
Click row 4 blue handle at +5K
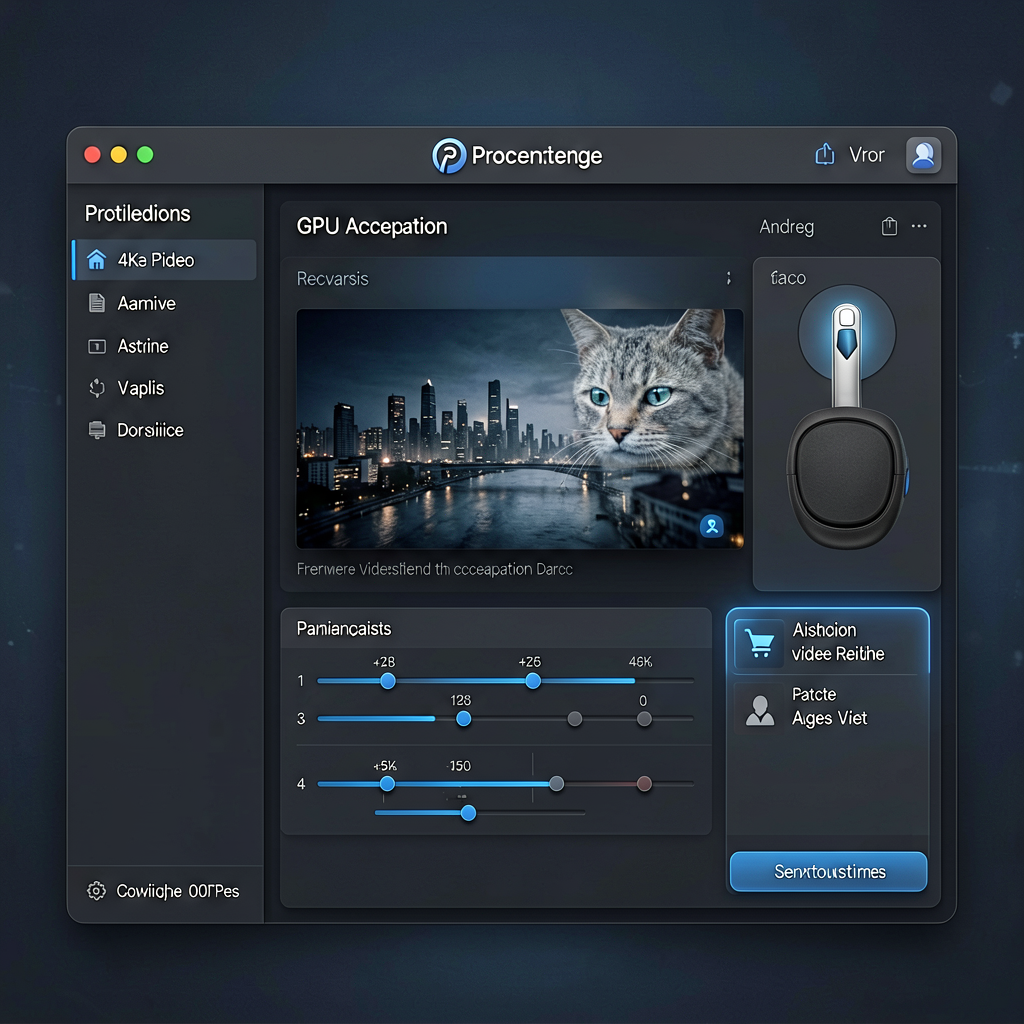coord(387,784)
